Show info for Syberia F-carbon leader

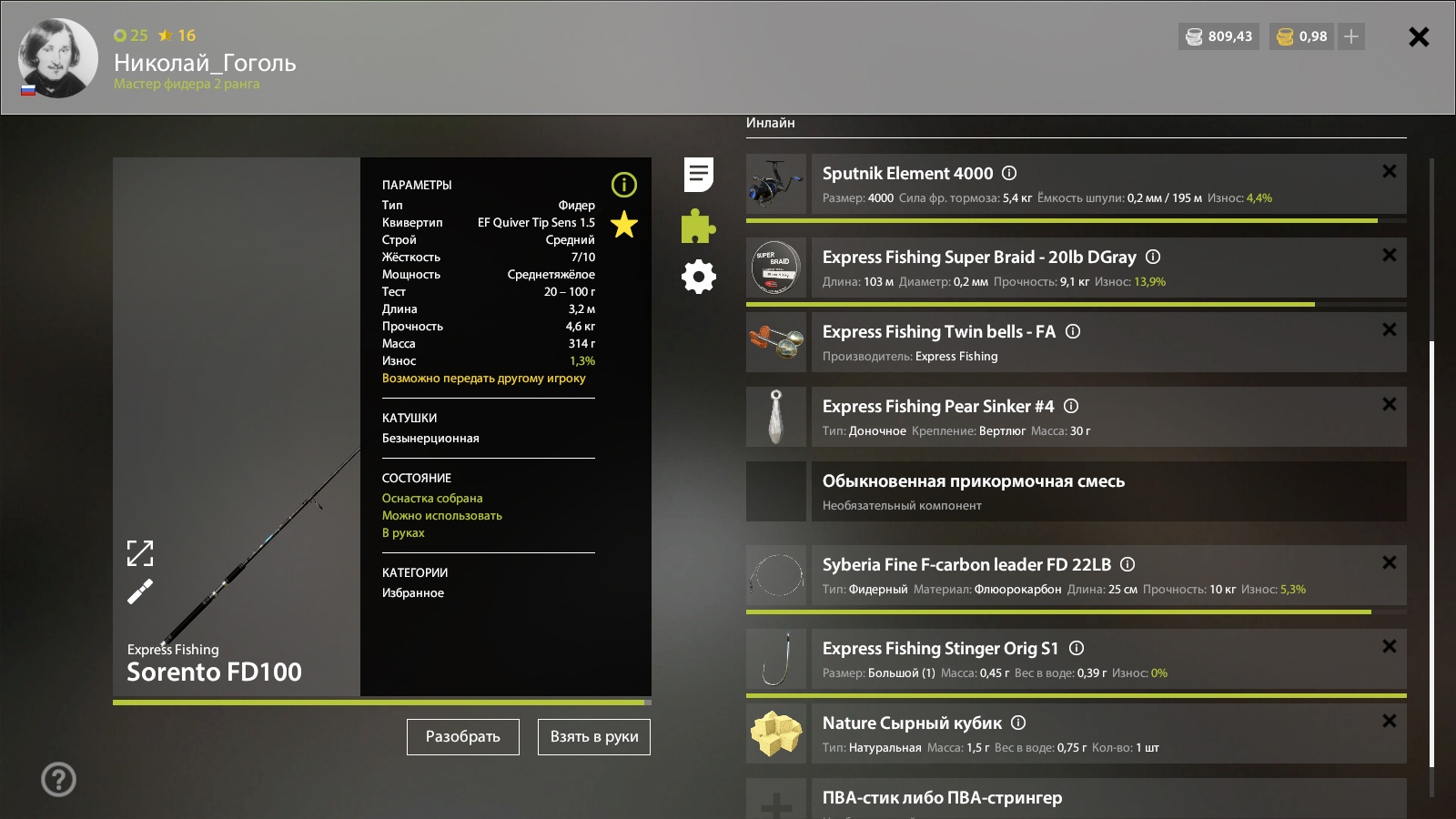point(1127,564)
